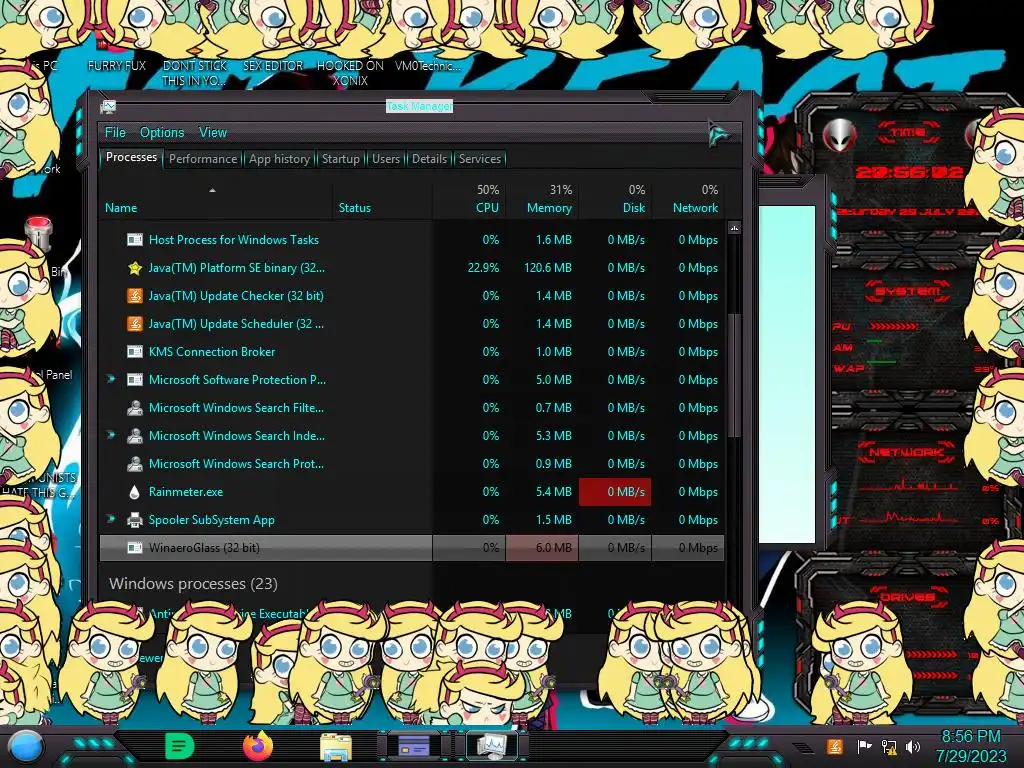This screenshot has height=768, width=1024.
Task: Click the Alienware head icon in Rainmeter skin
Action: (840, 135)
